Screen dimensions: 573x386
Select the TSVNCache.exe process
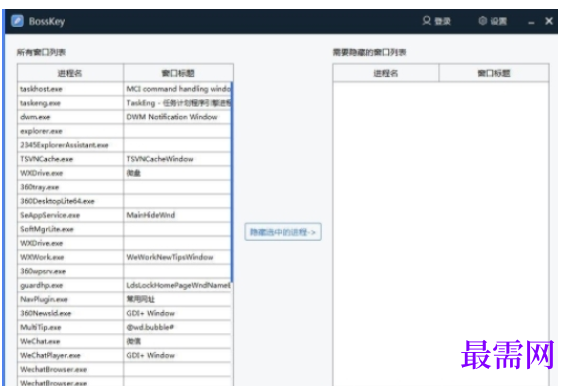coord(70,159)
